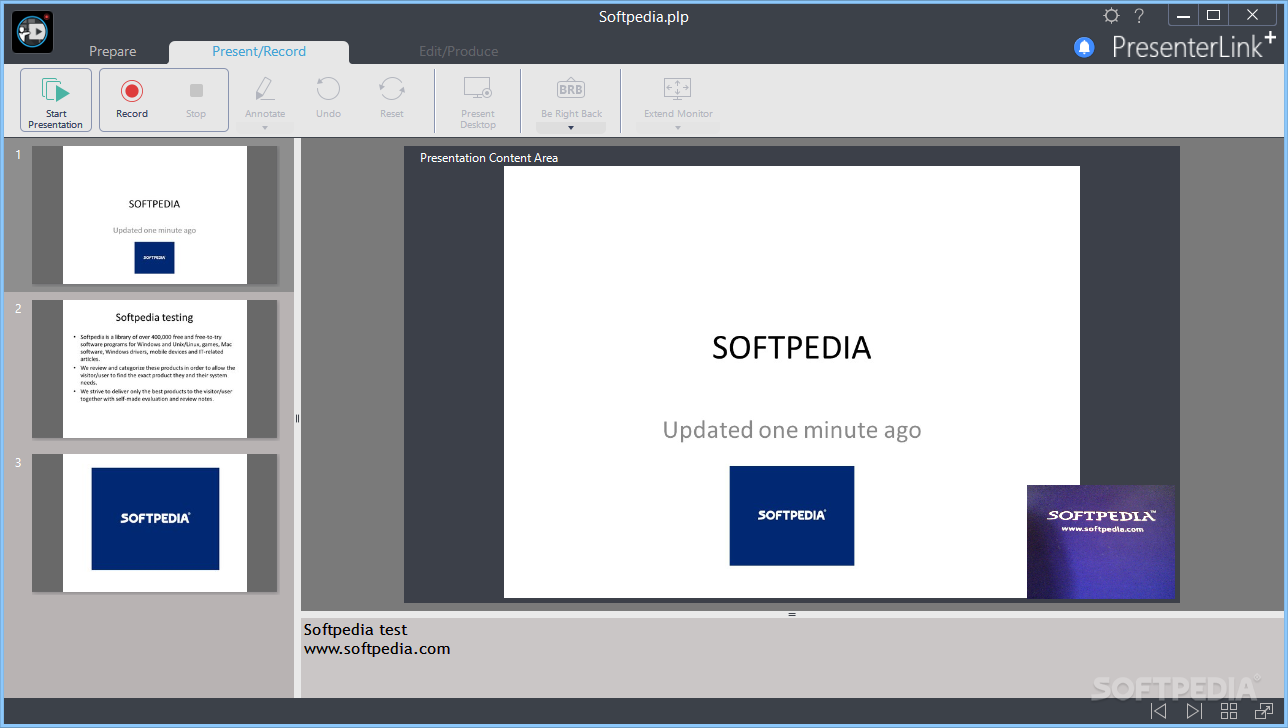Image resolution: width=1288 pixels, height=728 pixels.
Task: Select slide 2 thumbnail Softpedia testing
Action: click(x=154, y=369)
